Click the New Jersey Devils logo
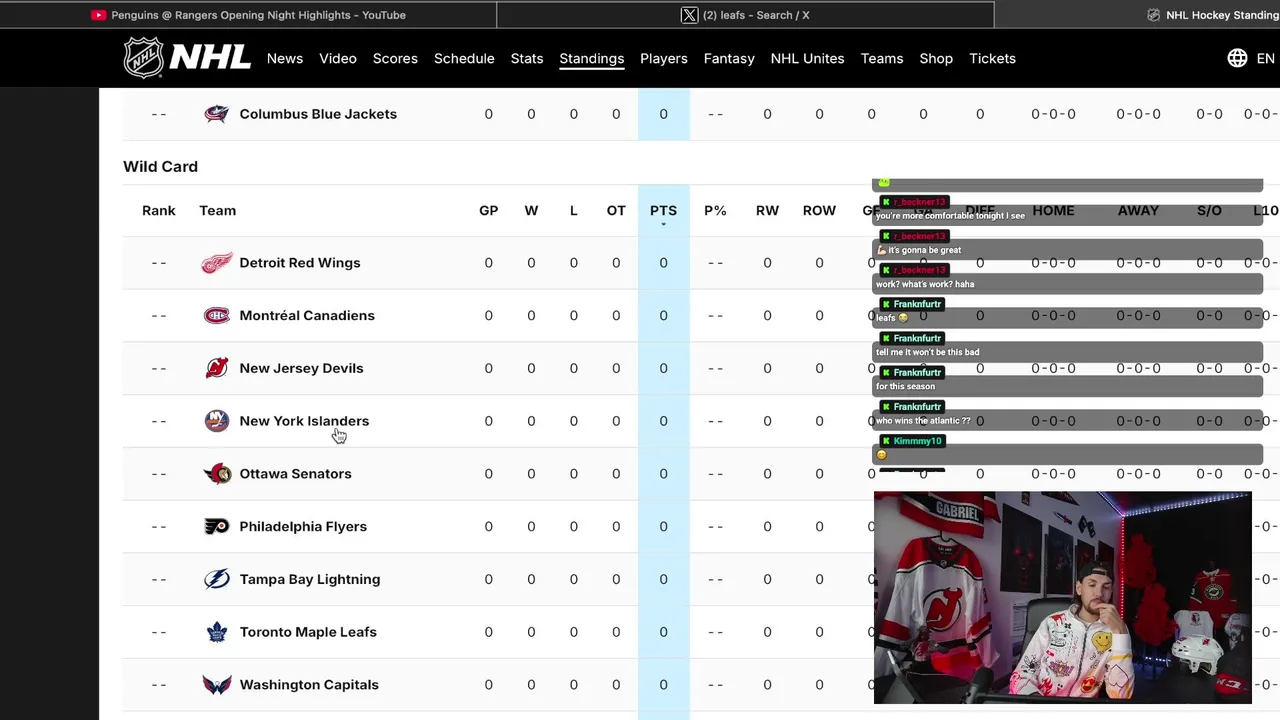Image resolution: width=1280 pixels, height=720 pixels. pos(217,368)
